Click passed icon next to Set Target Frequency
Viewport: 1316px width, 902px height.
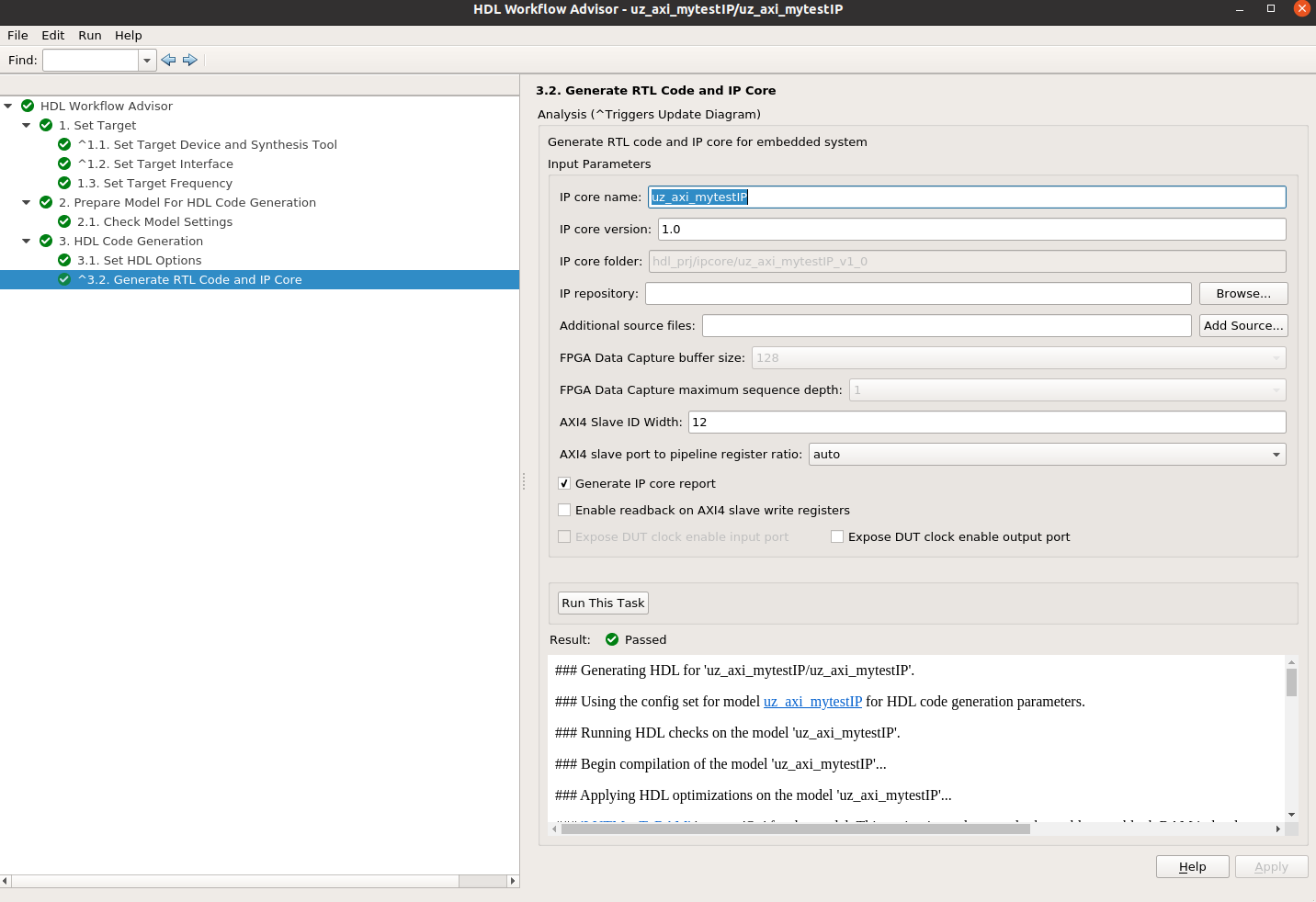(64, 183)
